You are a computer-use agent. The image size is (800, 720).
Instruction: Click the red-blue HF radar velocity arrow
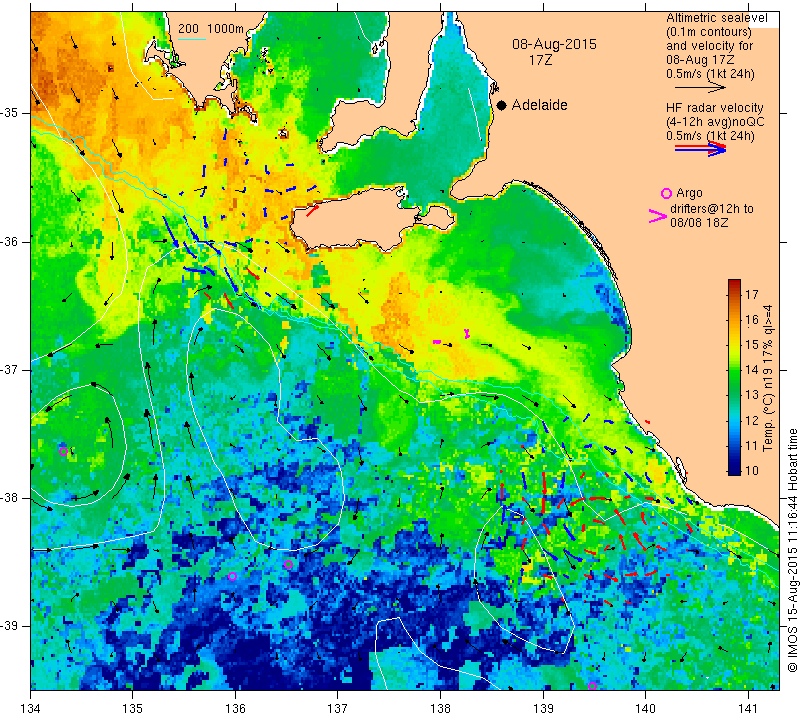coord(700,148)
